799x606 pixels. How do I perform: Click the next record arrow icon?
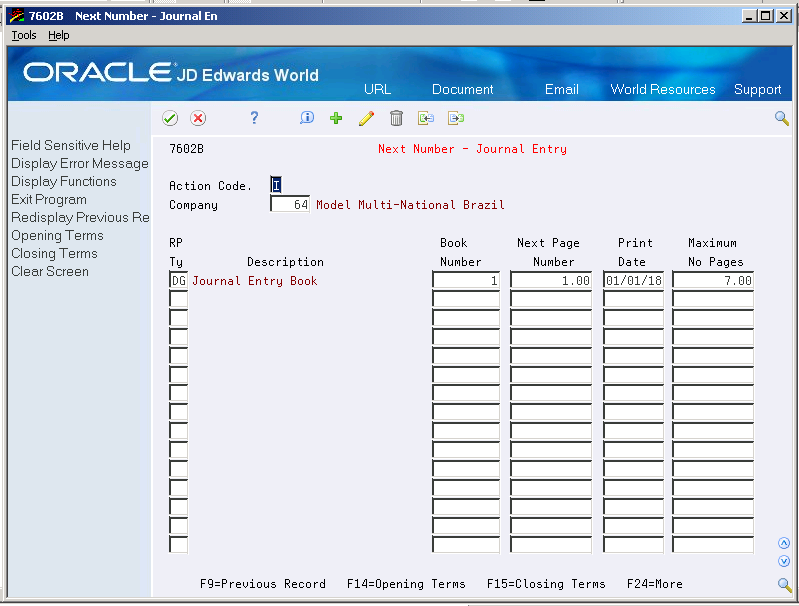tap(456, 118)
